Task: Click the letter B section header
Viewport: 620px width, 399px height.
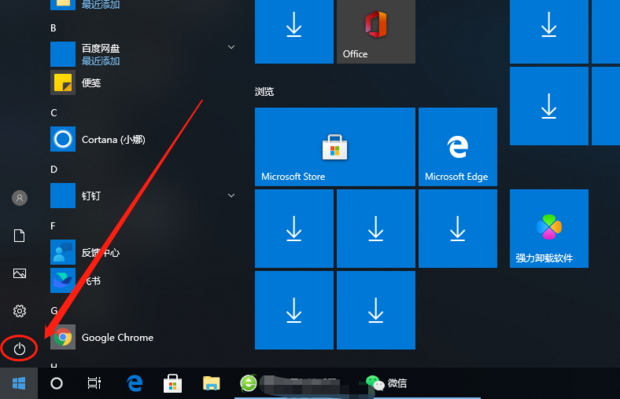Action: (53, 28)
